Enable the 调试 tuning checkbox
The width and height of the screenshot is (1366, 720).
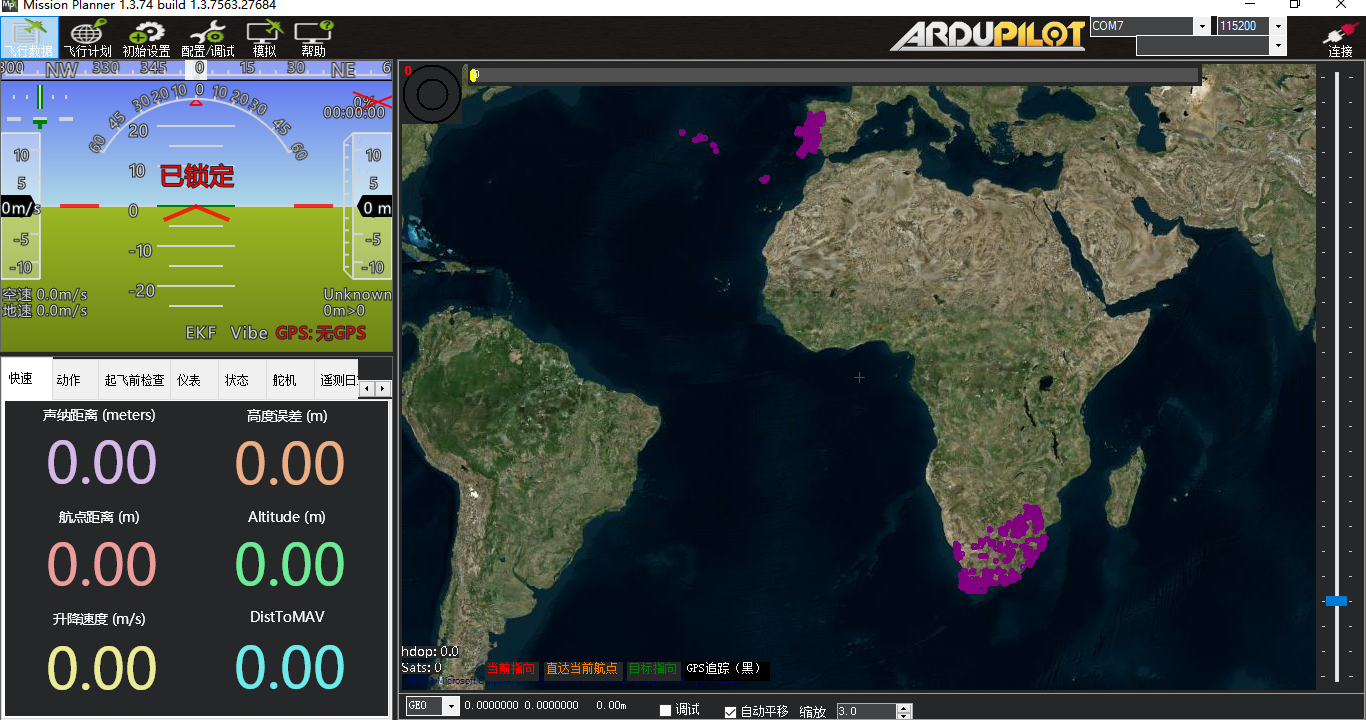666,710
